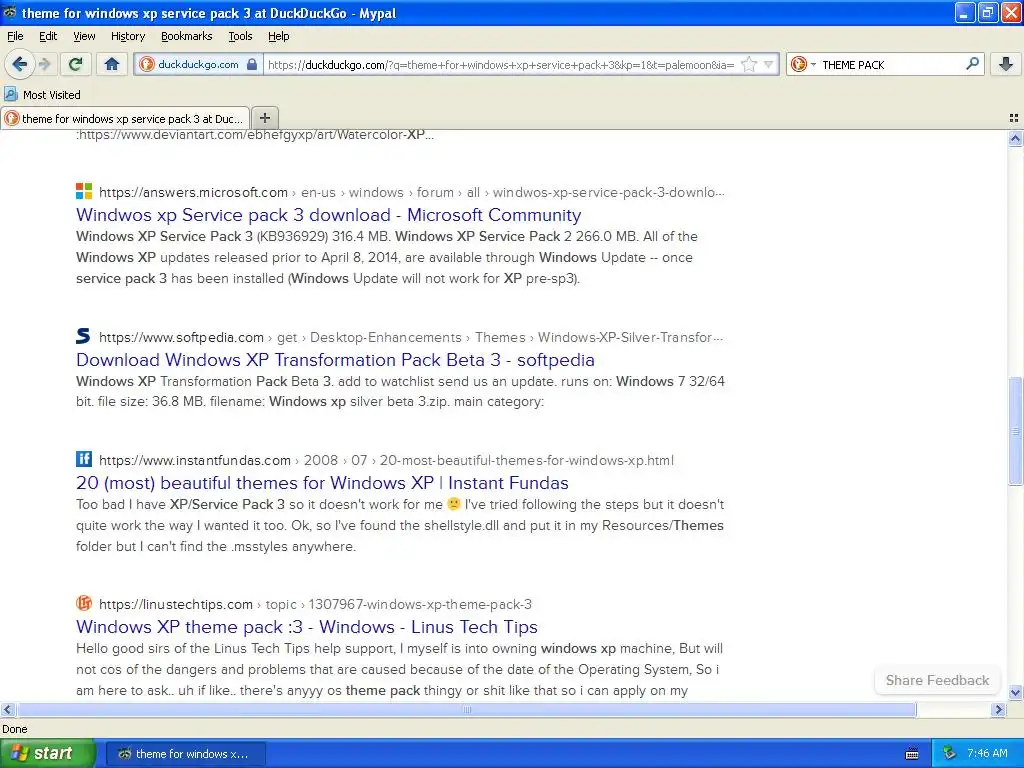Open the File menu
1024x768 pixels.
[15, 36]
